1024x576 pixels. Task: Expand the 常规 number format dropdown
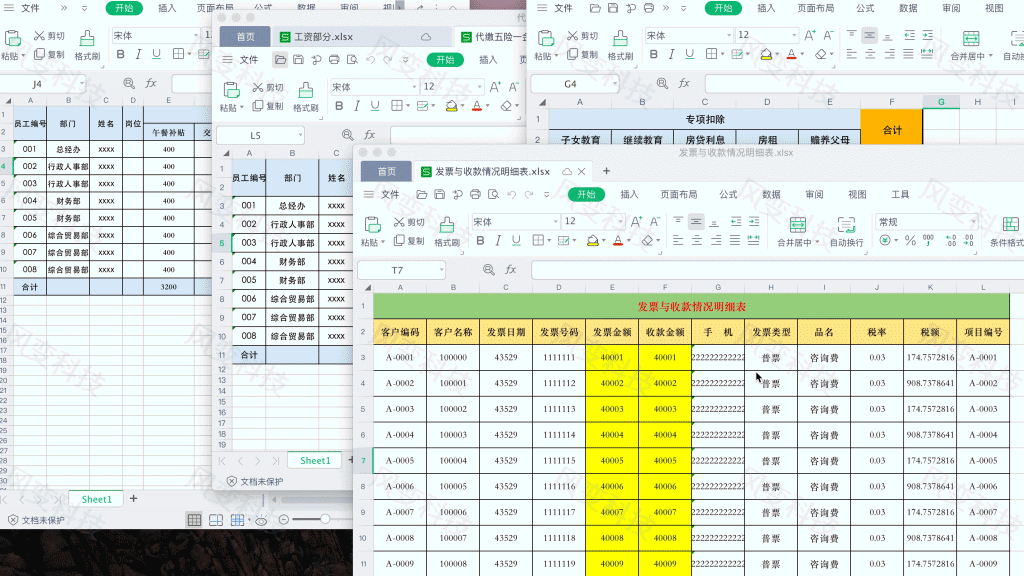[973, 221]
